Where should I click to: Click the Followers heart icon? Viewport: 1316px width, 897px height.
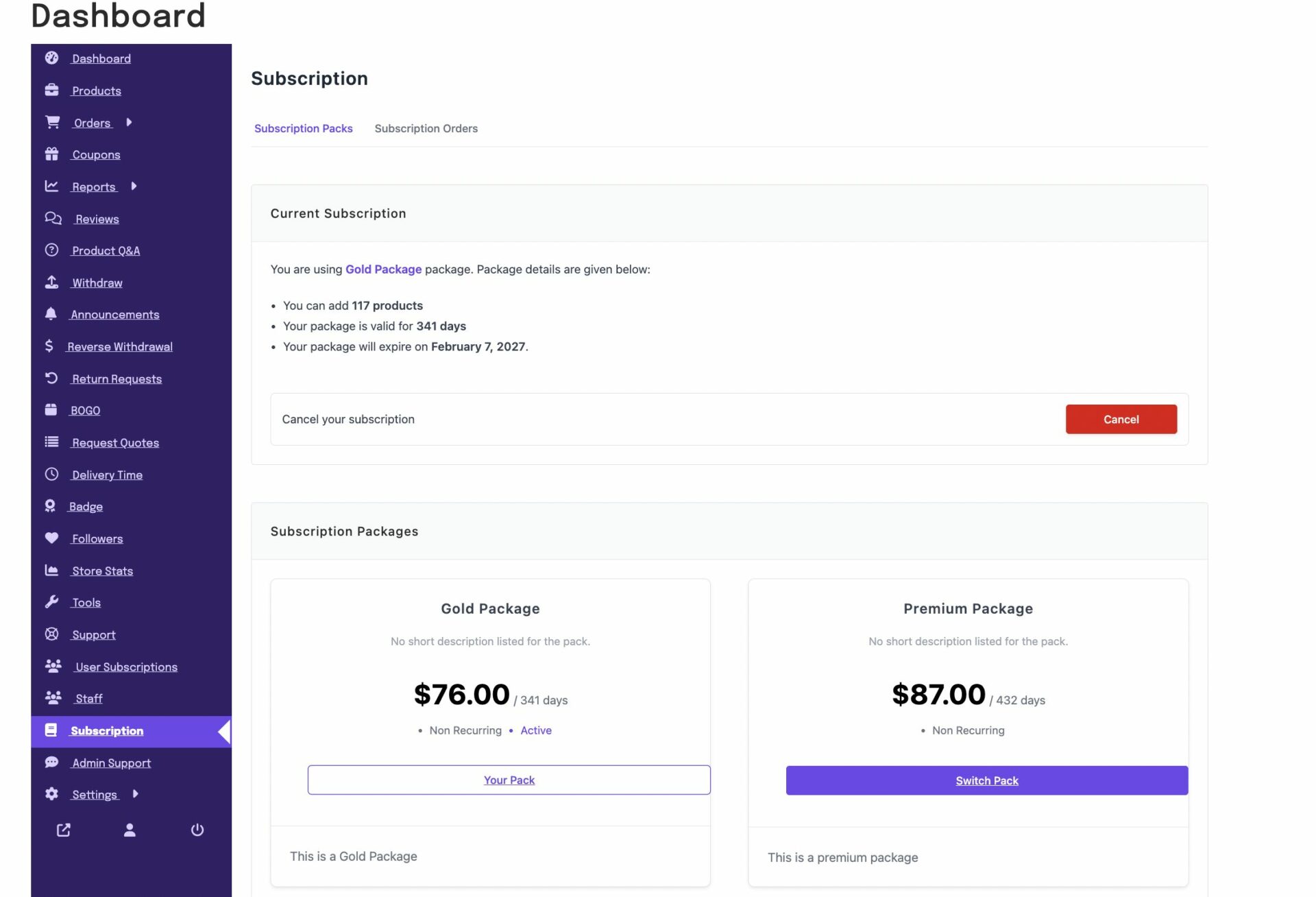click(51, 538)
